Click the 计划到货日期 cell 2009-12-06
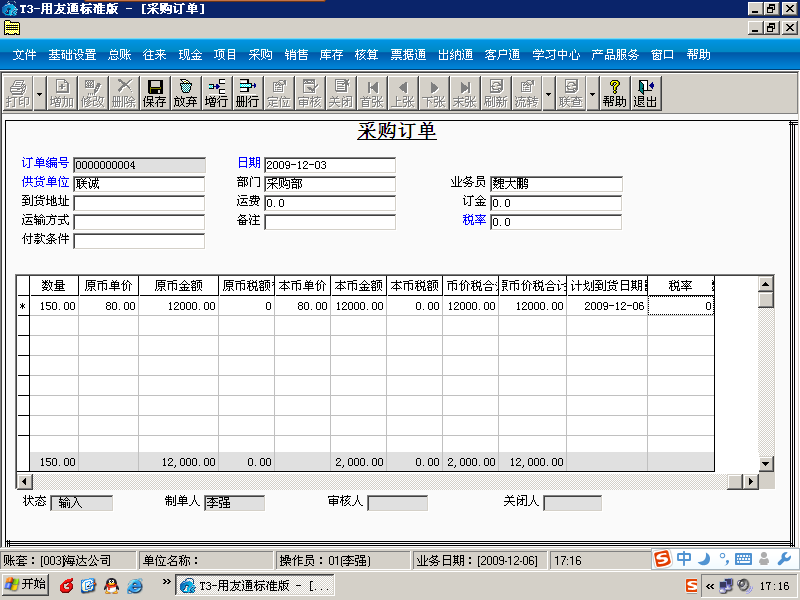The image size is (800, 600). pos(607,306)
